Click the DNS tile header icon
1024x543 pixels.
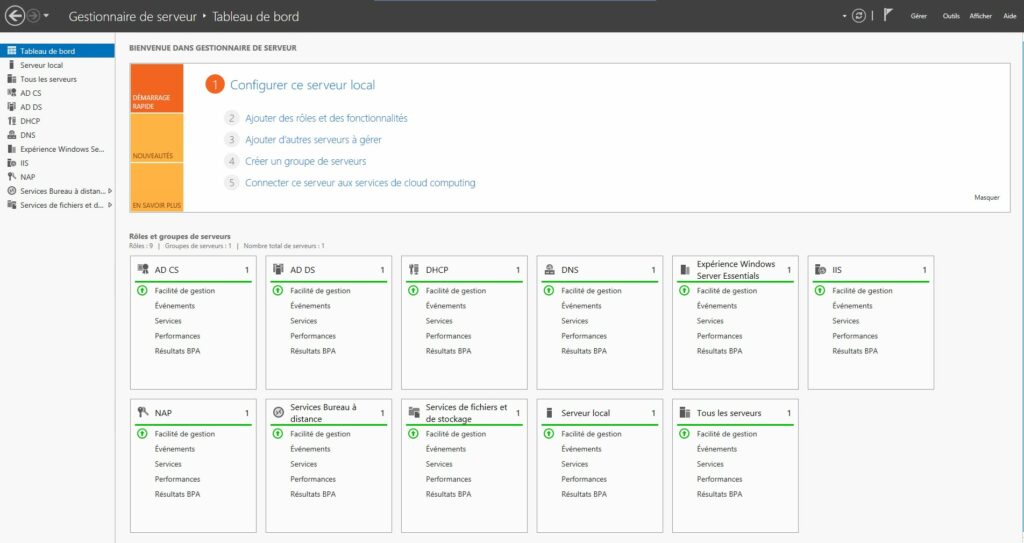click(x=549, y=270)
